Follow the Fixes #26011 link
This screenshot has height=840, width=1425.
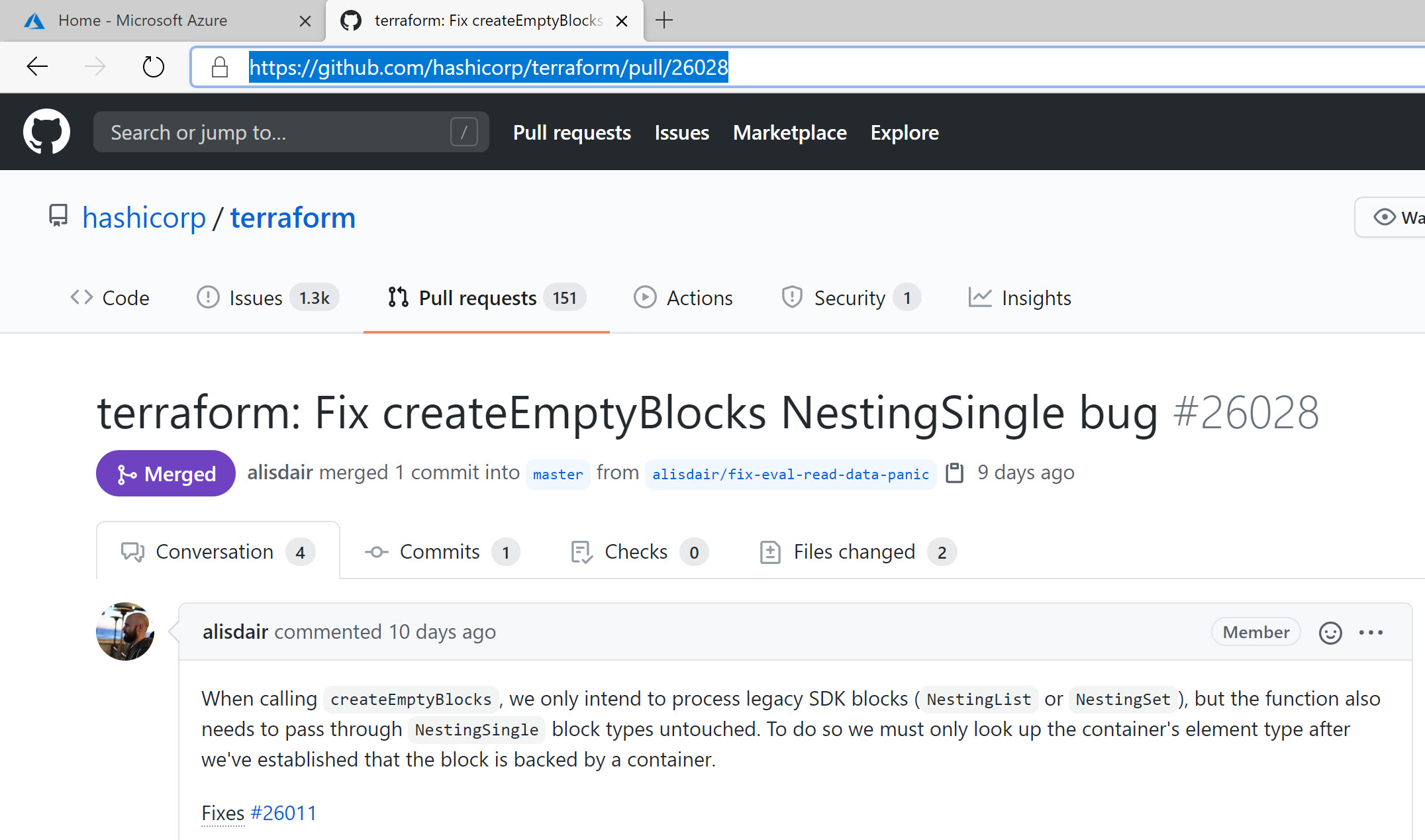coord(283,812)
